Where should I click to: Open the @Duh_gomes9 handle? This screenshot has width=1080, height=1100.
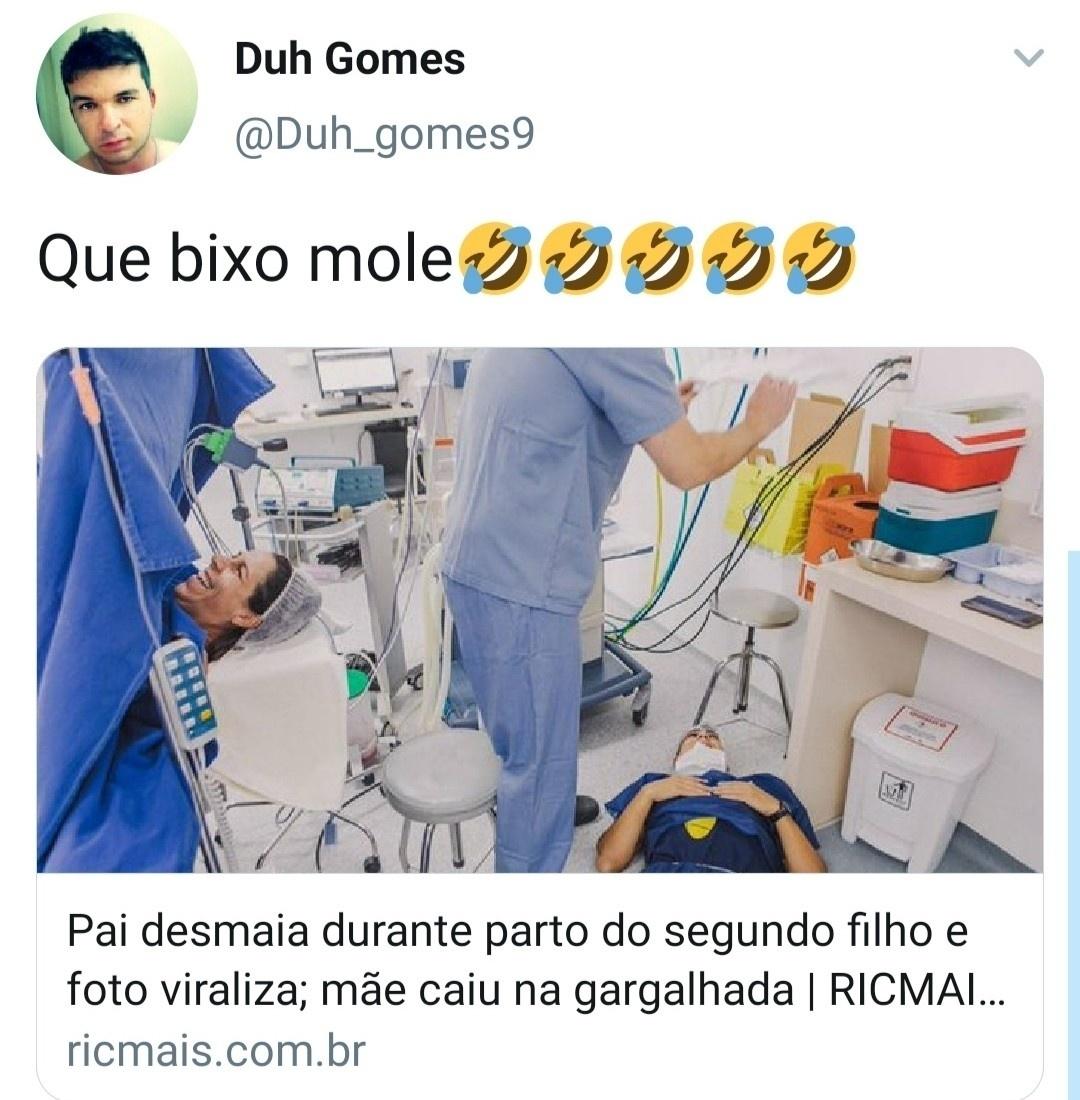point(384,133)
